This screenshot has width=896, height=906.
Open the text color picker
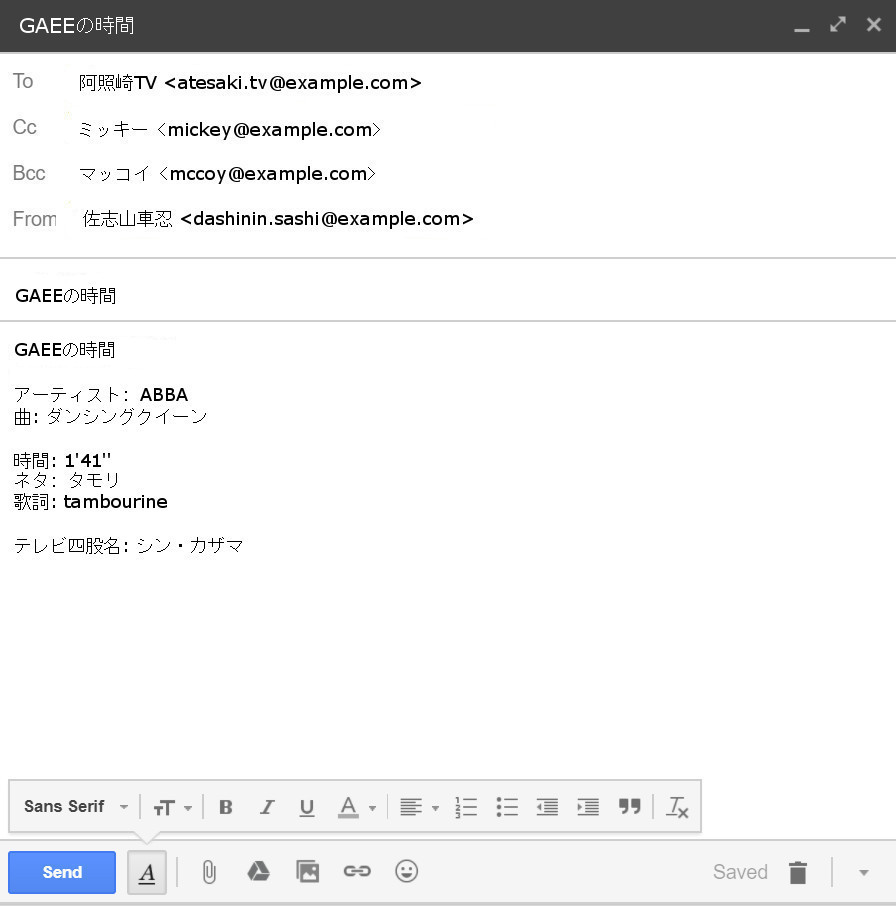click(x=354, y=806)
